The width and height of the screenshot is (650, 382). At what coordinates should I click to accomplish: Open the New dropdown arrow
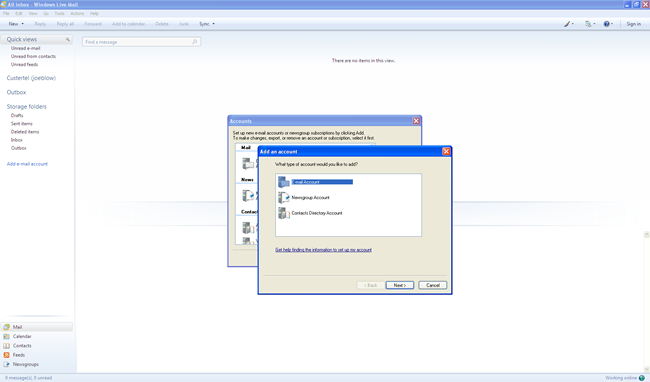22,24
